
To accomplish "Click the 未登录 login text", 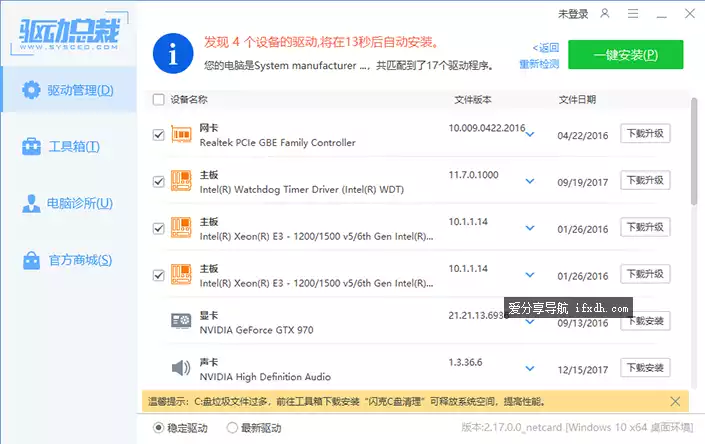I will (x=573, y=14).
